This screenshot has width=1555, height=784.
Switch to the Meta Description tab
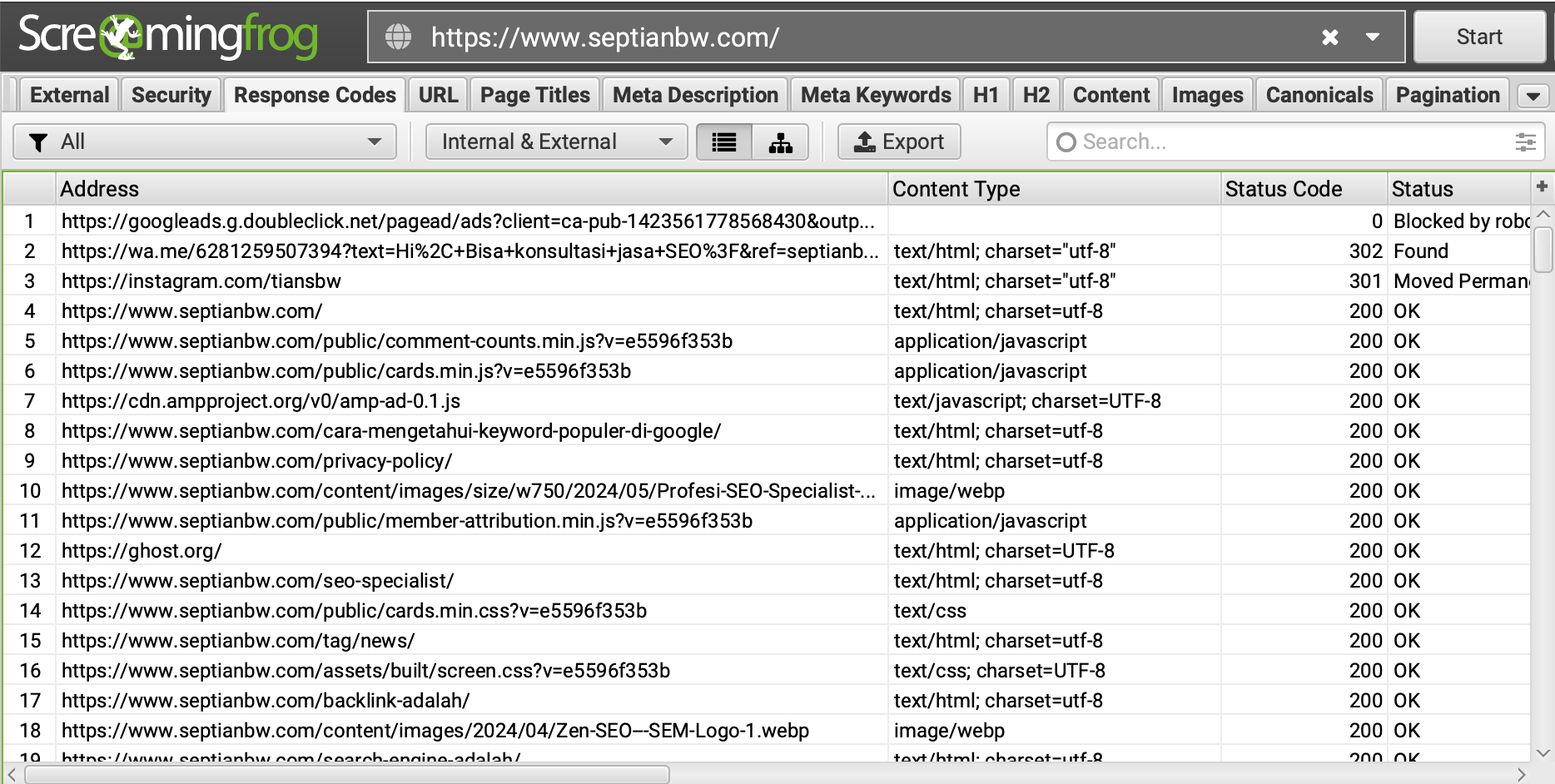point(695,95)
